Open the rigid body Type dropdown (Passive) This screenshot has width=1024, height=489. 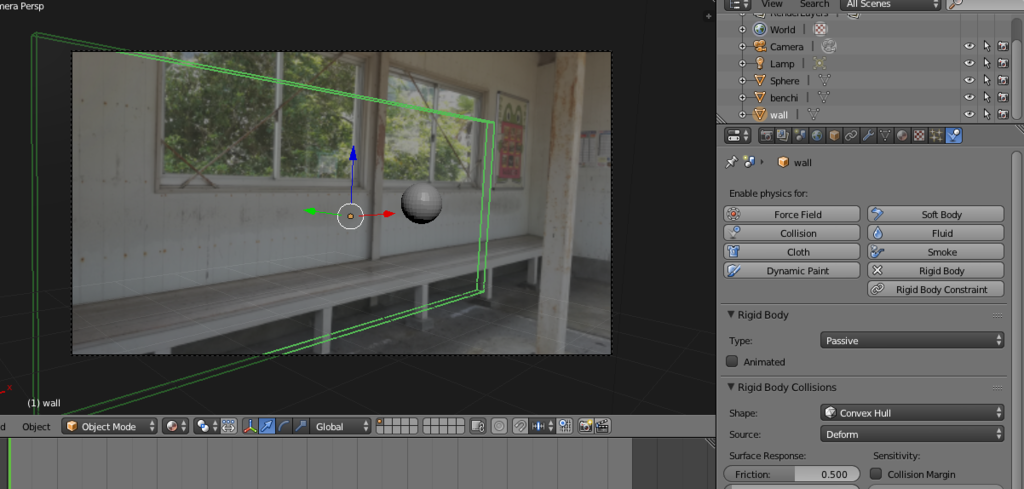912,340
